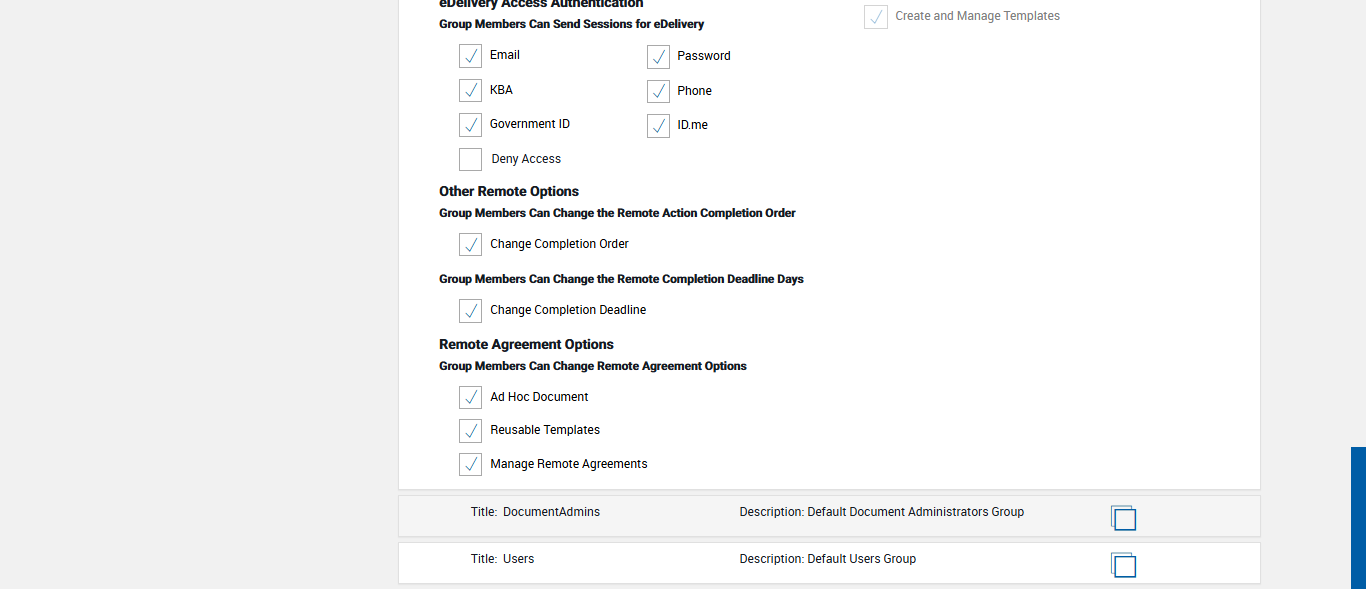Uncheck Change Completion Deadline option

click(x=470, y=311)
